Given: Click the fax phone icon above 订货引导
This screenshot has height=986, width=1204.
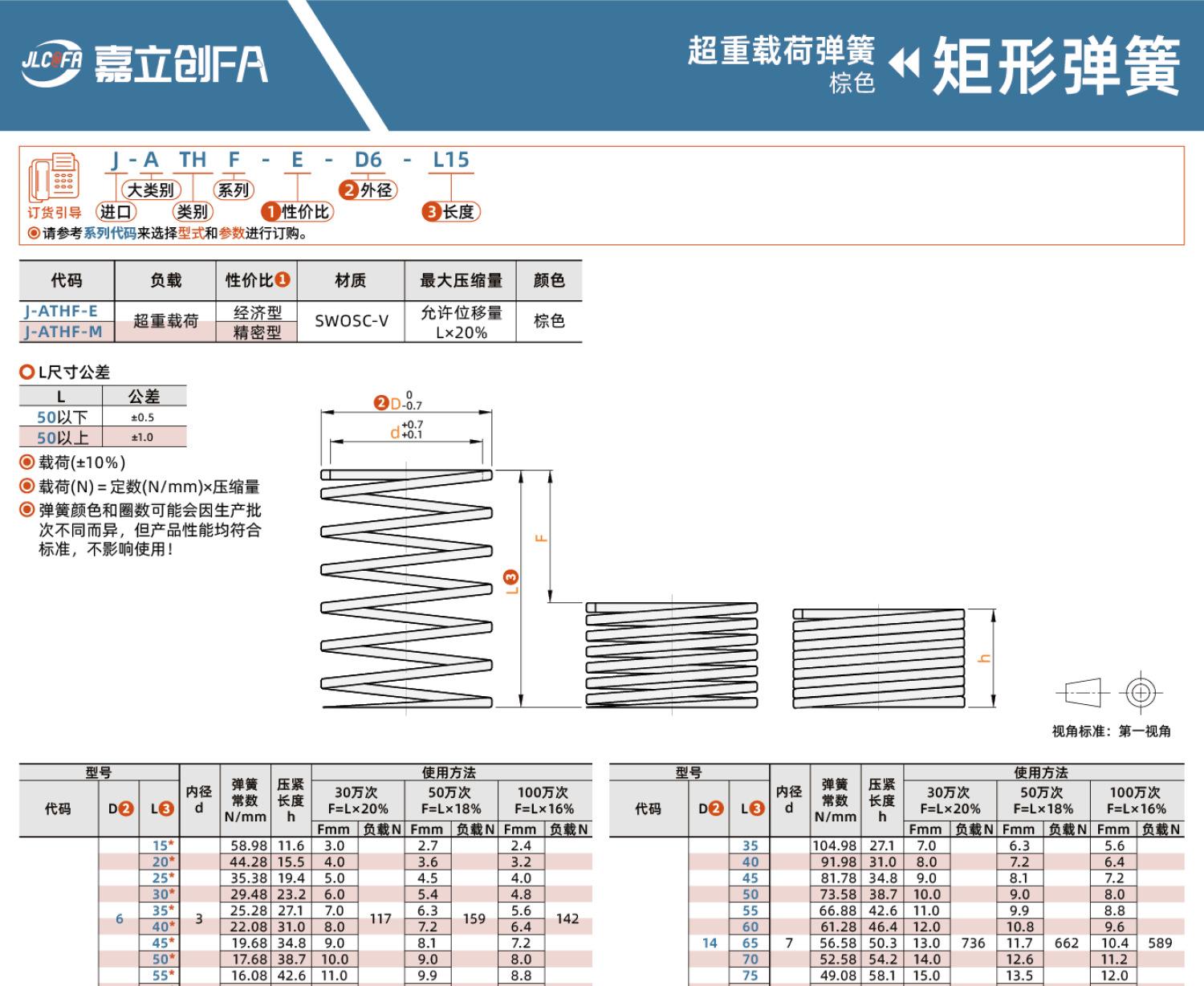Looking at the screenshot, I should [x=54, y=177].
